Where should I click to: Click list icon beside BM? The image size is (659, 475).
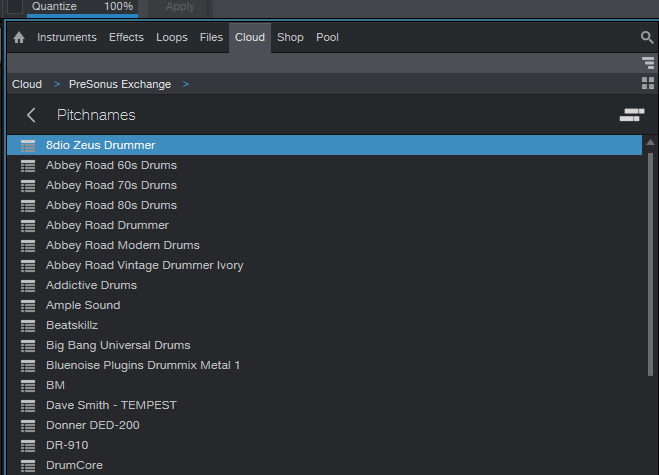(28, 385)
